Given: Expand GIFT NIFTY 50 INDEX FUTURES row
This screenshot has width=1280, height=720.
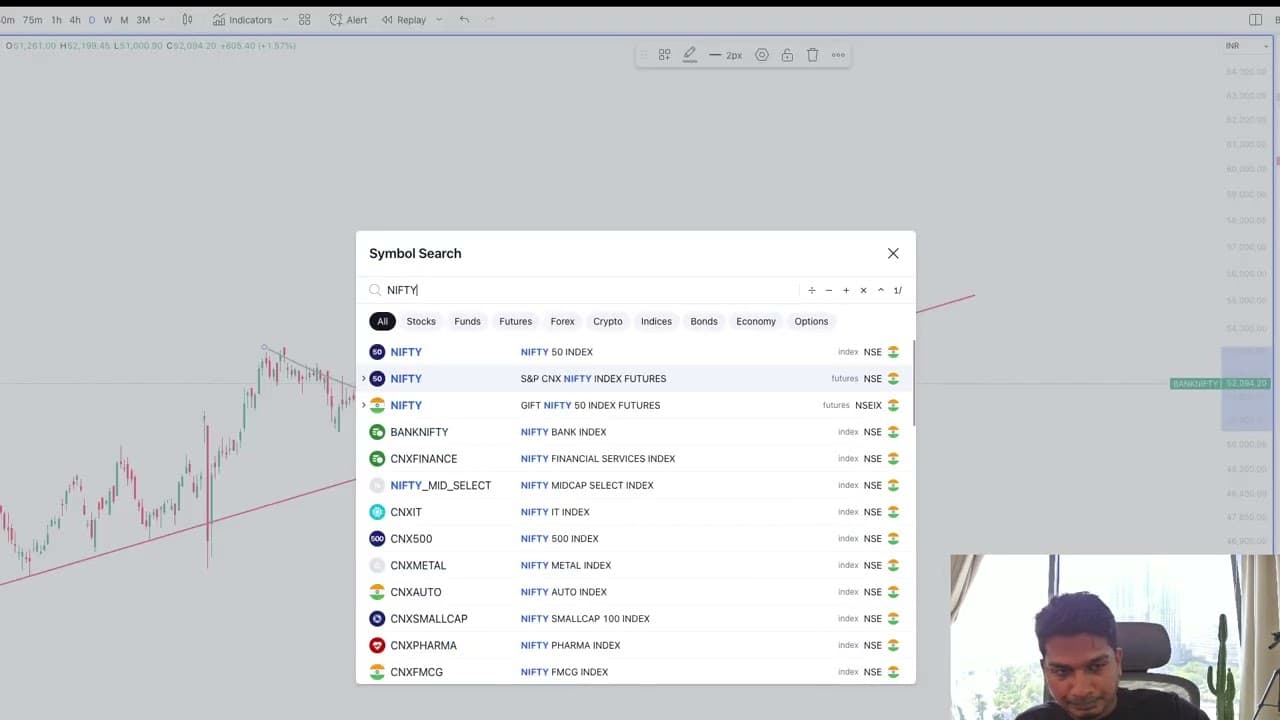Looking at the screenshot, I should [363, 405].
